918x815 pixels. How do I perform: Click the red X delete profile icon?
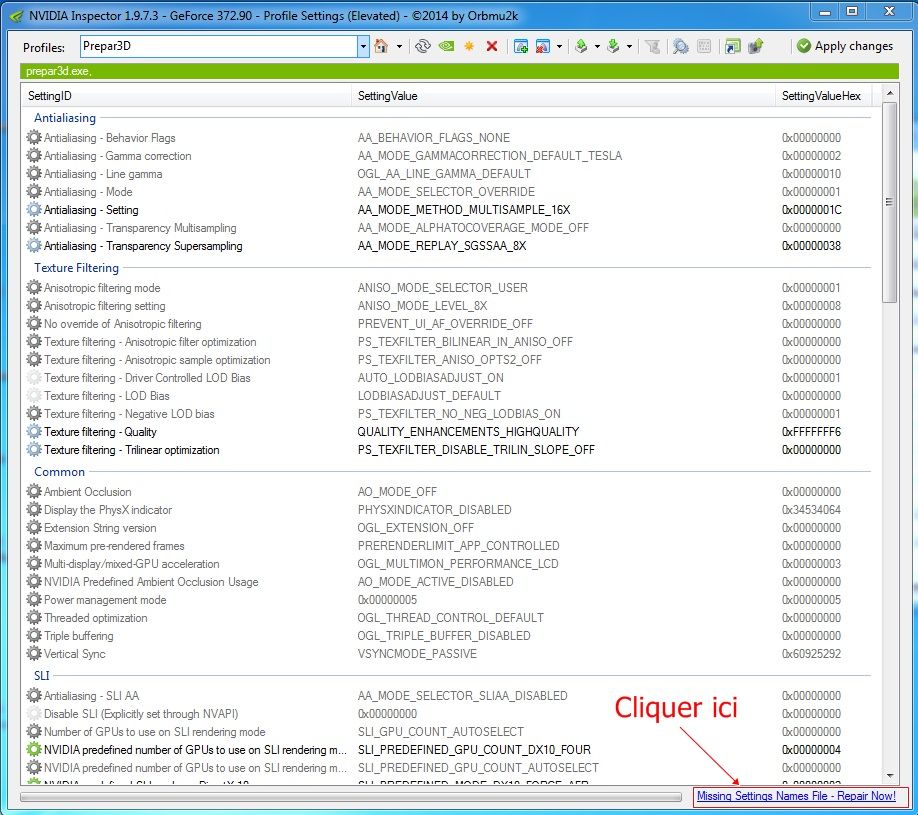click(492, 46)
